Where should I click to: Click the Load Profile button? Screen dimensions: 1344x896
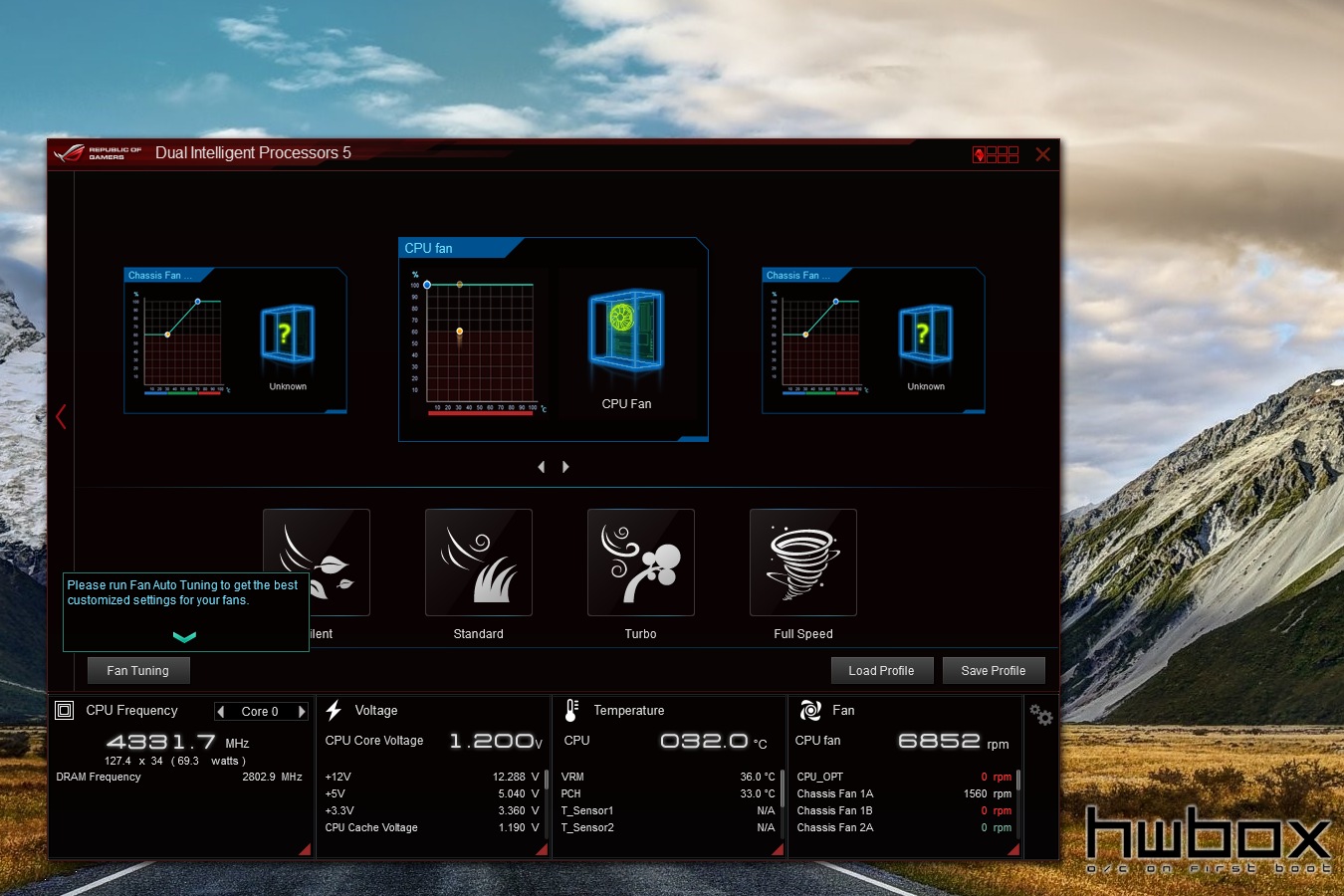881,671
